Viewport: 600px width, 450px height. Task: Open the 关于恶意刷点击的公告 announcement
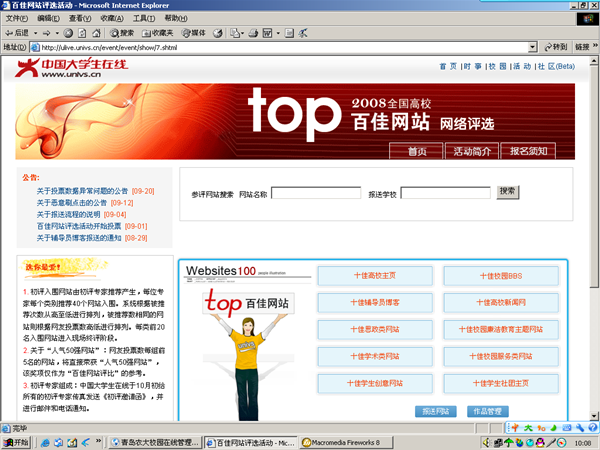(72, 203)
